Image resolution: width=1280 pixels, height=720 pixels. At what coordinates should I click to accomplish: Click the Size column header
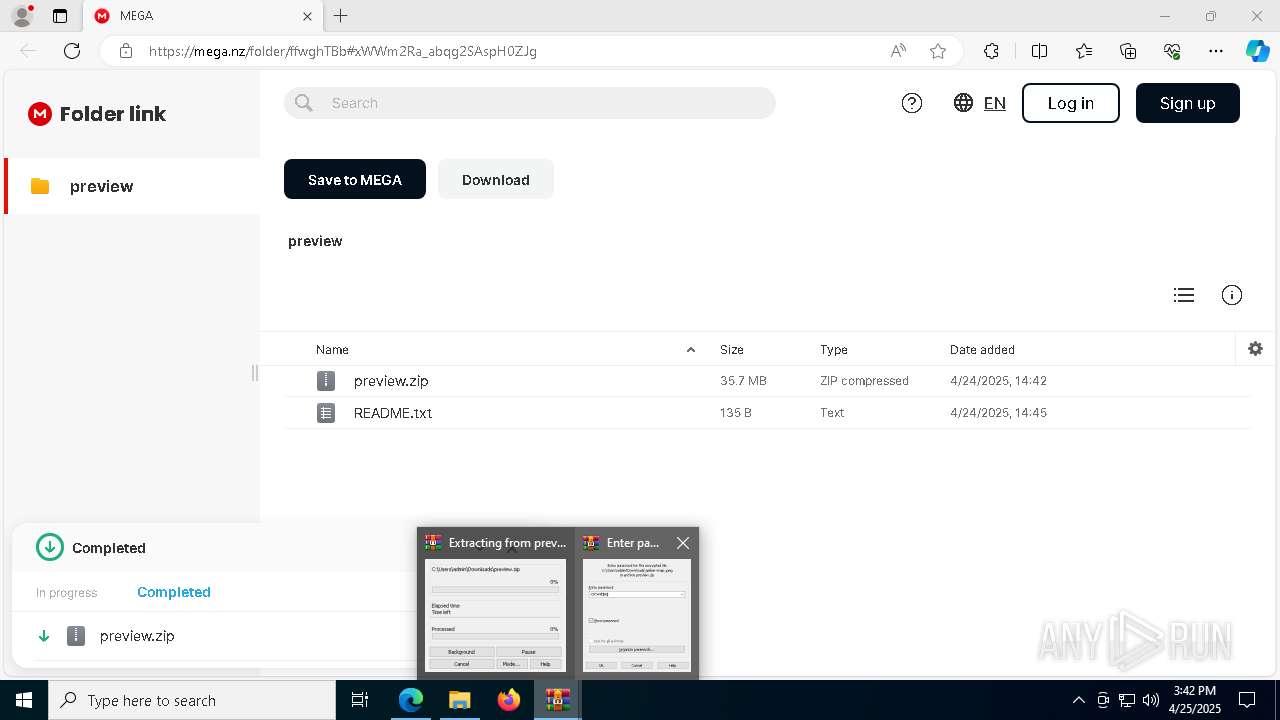[x=732, y=350]
